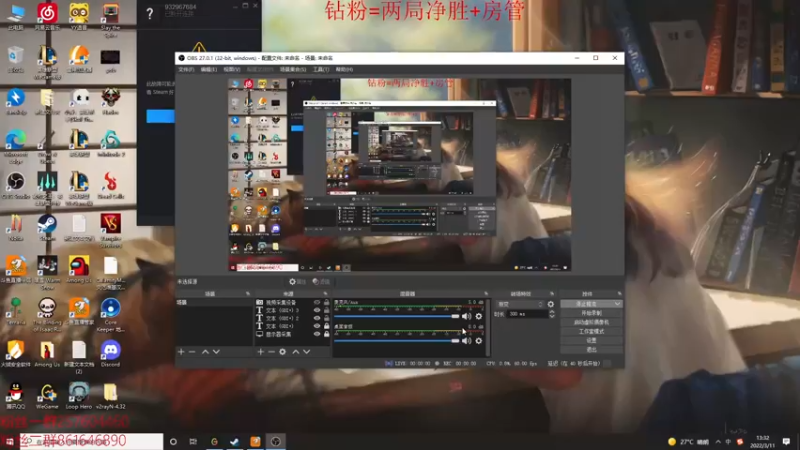
Task: Click 工作室模式 studio mode button
Action: 591,332
